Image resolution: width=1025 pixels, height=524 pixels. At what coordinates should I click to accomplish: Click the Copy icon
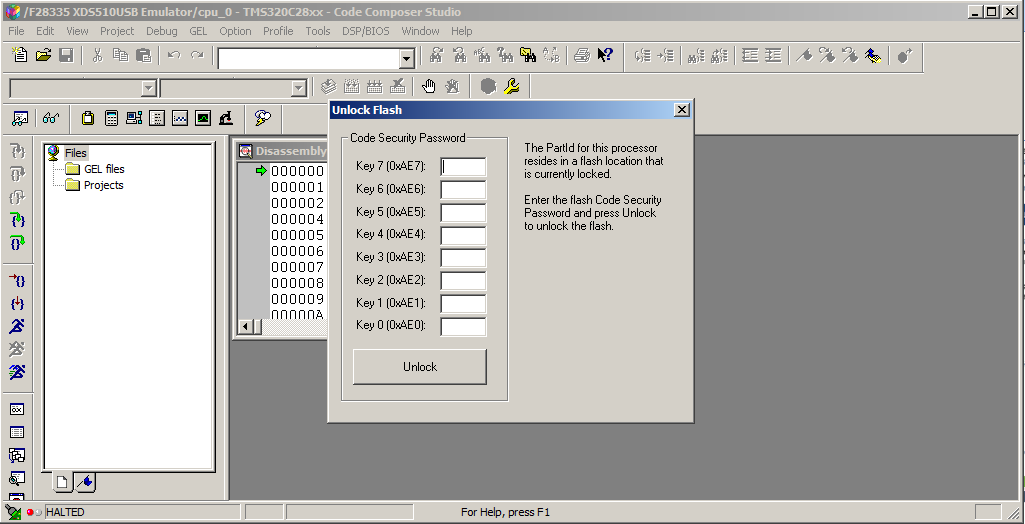click(x=120, y=56)
